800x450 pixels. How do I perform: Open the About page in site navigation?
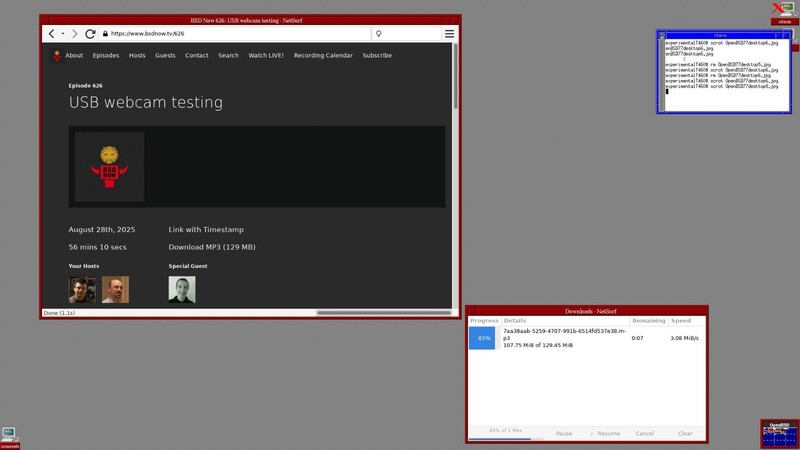tap(74, 55)
